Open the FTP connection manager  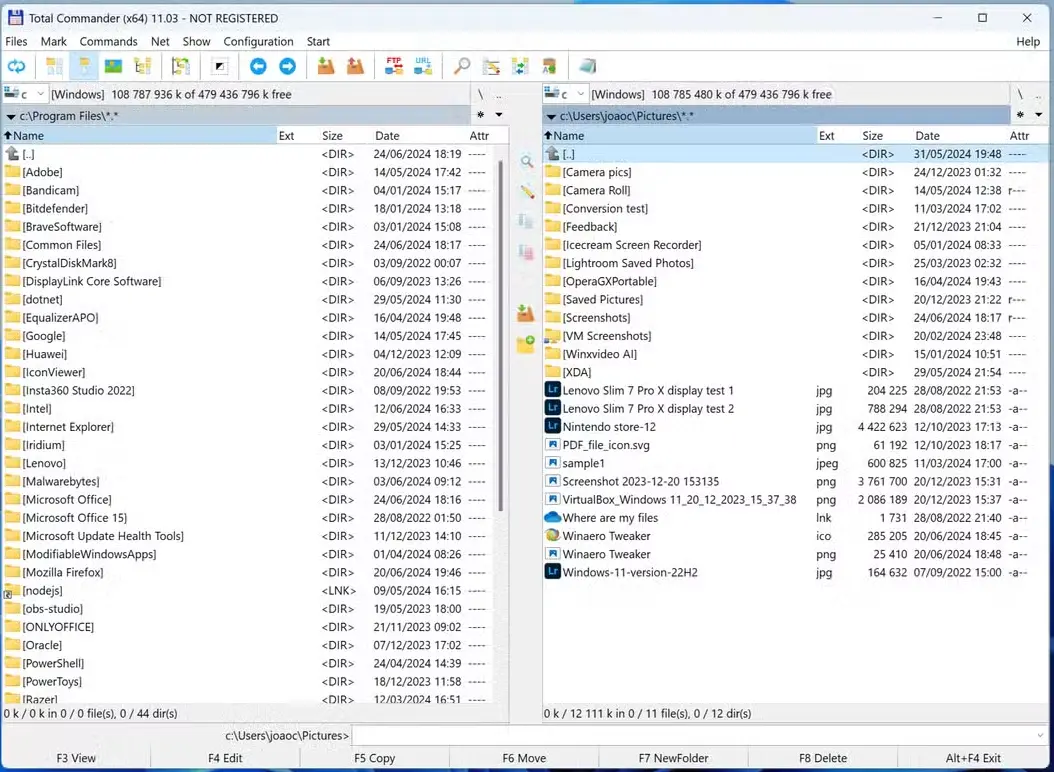[x=392, y=65]
